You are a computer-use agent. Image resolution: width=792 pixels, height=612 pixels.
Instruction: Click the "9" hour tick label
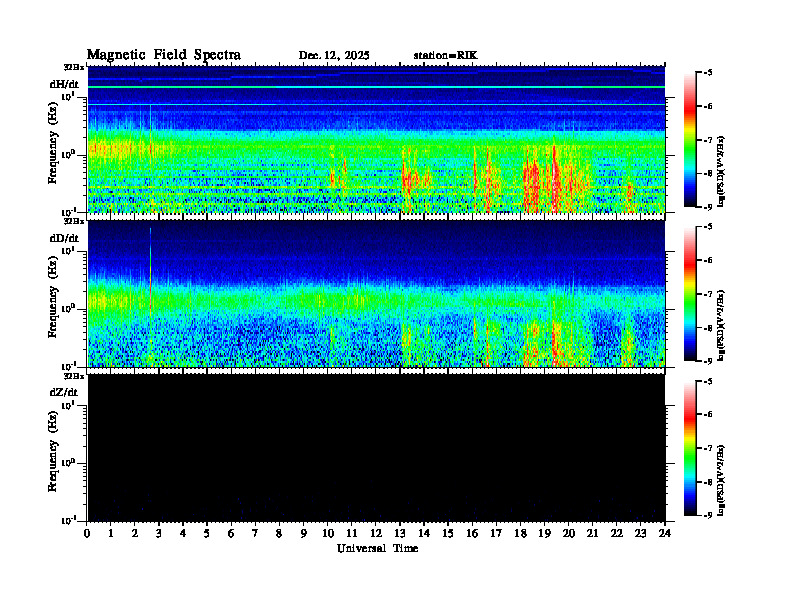[x=304, y=534]
